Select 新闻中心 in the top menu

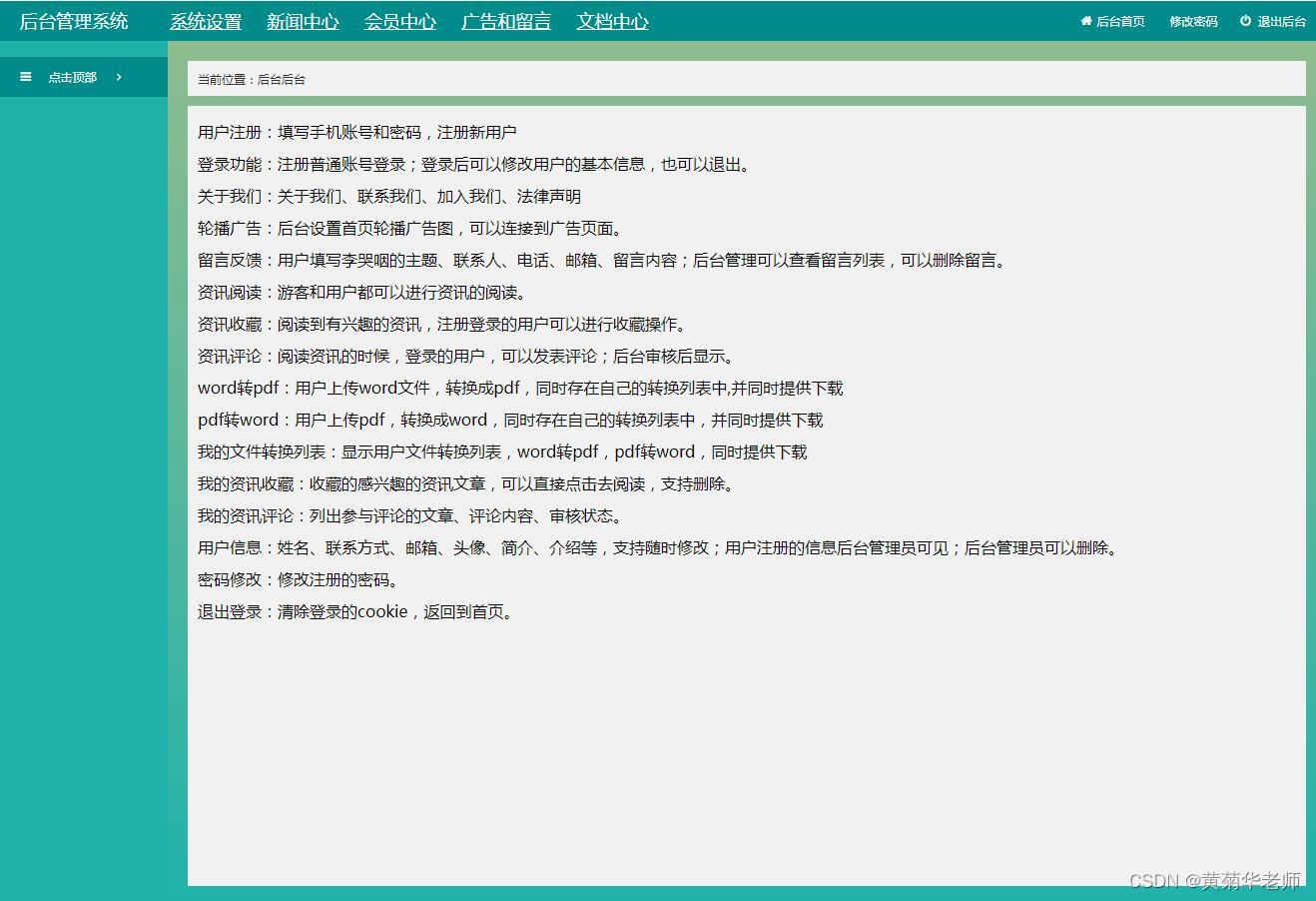(x=303, y=20)
